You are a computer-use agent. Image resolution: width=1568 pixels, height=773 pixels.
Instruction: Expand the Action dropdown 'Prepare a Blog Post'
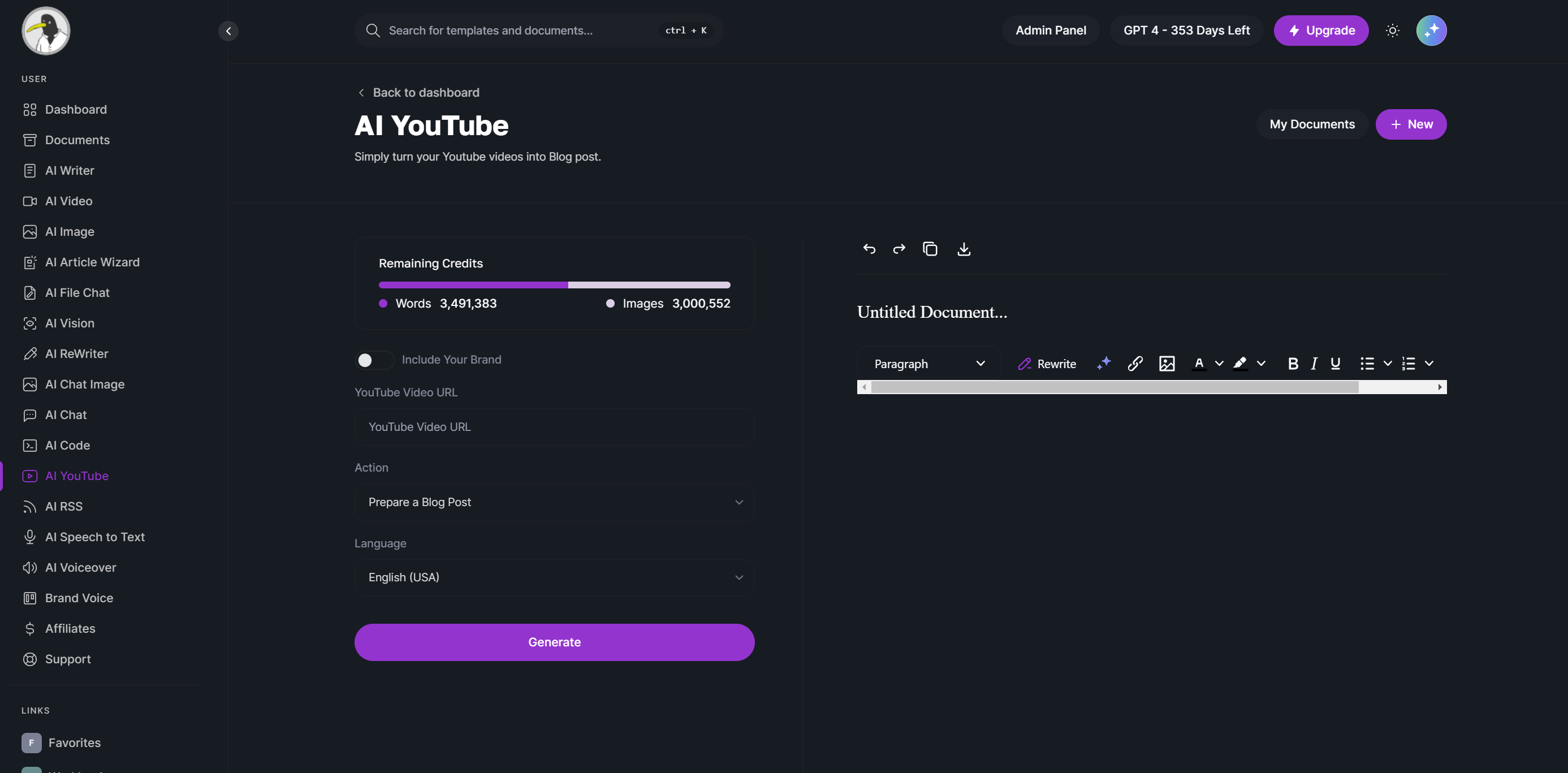(x=554, y=502)
